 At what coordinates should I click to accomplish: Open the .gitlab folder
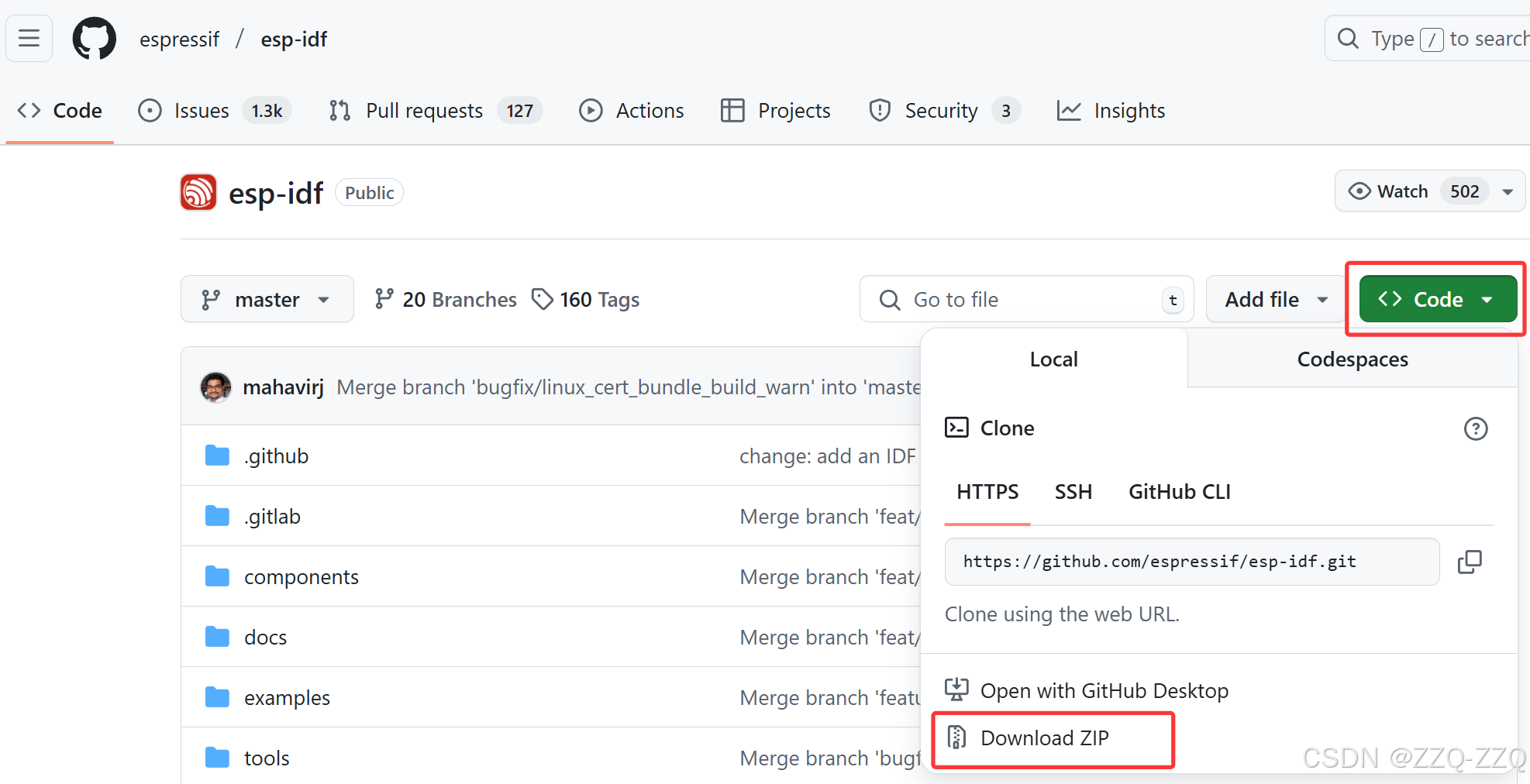point(272,516)
